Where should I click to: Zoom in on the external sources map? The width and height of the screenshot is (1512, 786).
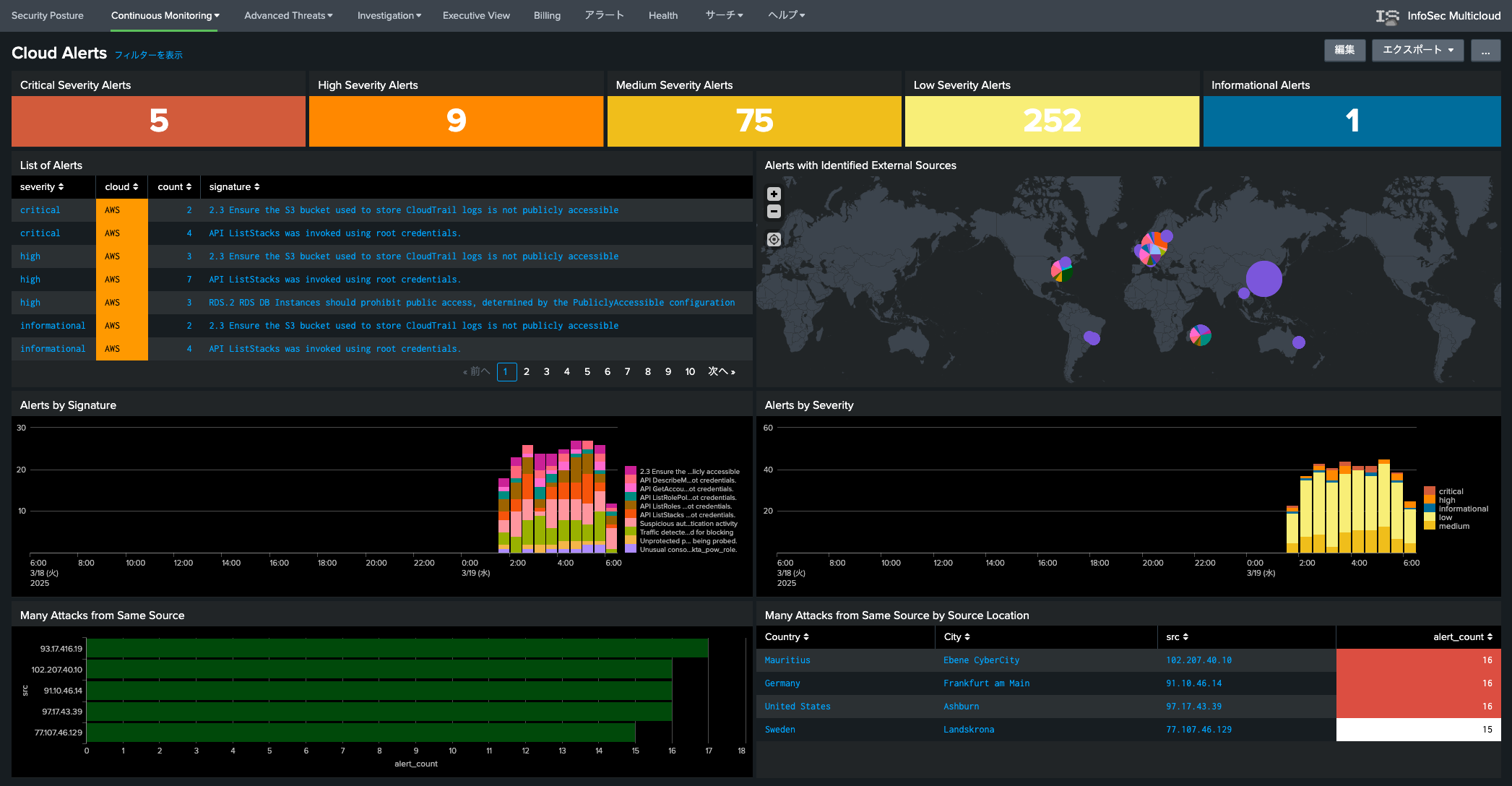pyautogui.click(x=774, y=194)
